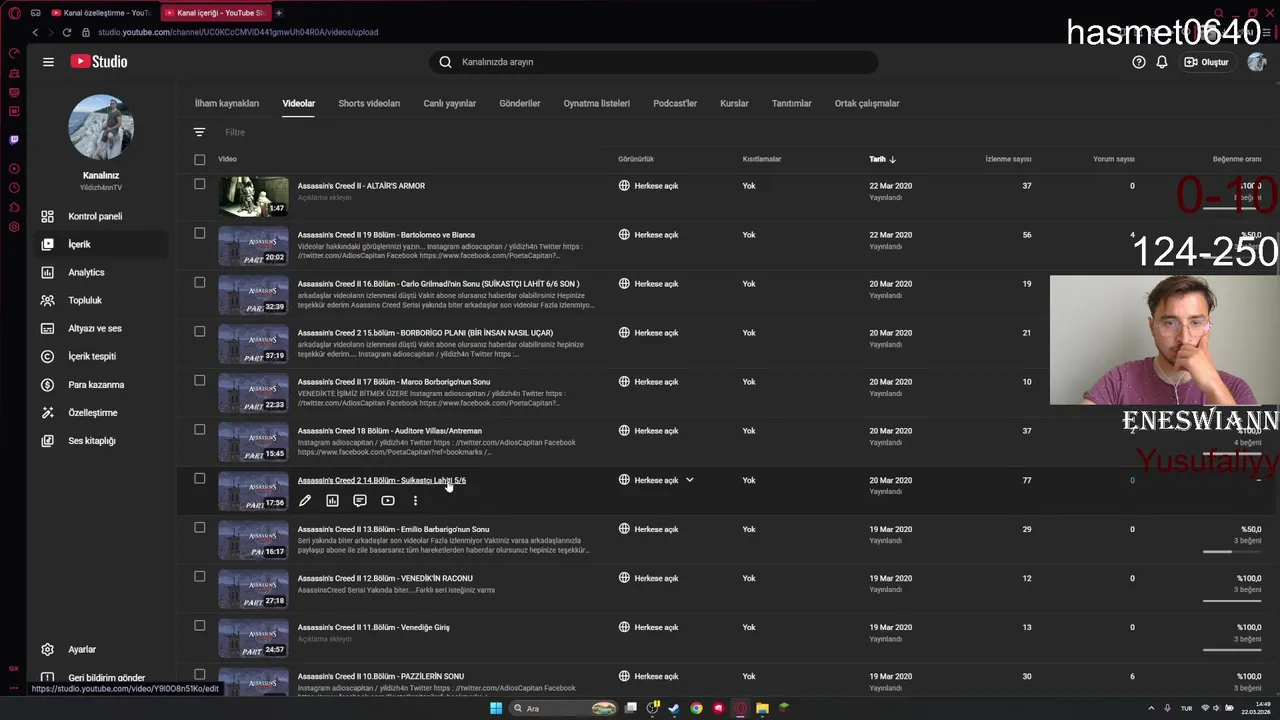This screenshot has width=1280, height=720.
Task: Check the 14.Bölüm Suikastçı Lahiti row
Action: click(x=200, y=478)
